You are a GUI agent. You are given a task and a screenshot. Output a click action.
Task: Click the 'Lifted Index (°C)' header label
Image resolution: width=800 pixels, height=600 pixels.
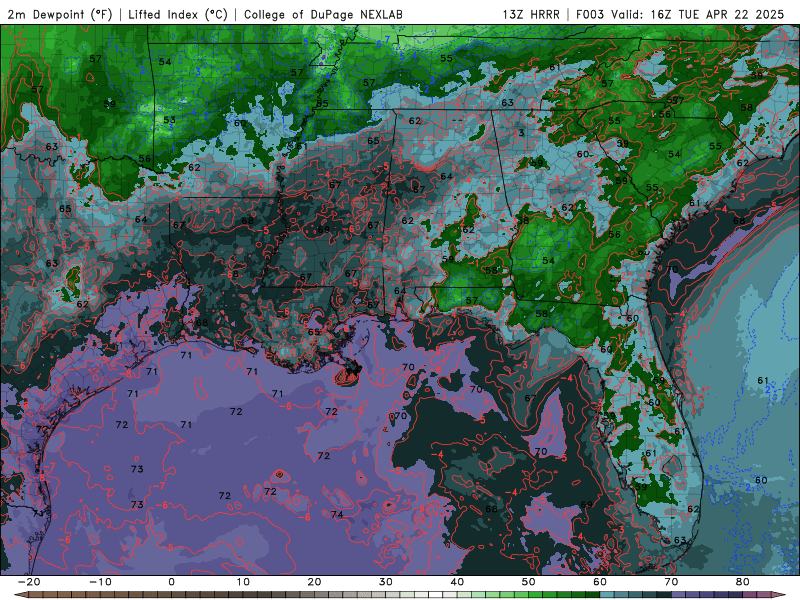(x=178, y=14)
